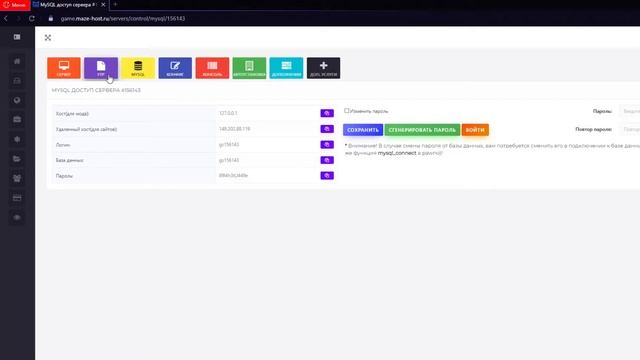Screen dimensions: 640x360
Task: Click the 127.0.0.1 host value
Action: (228, 113)
